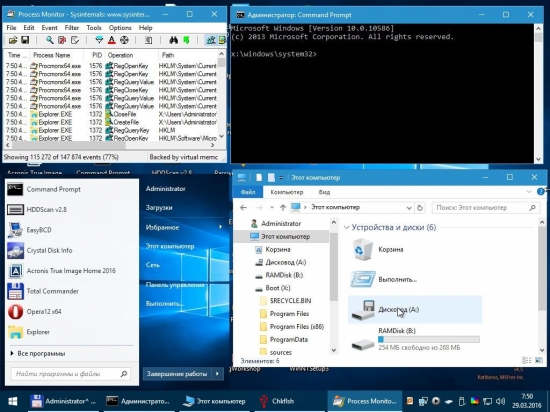Expand the Избранное submenu arrow

coord(221,227)
